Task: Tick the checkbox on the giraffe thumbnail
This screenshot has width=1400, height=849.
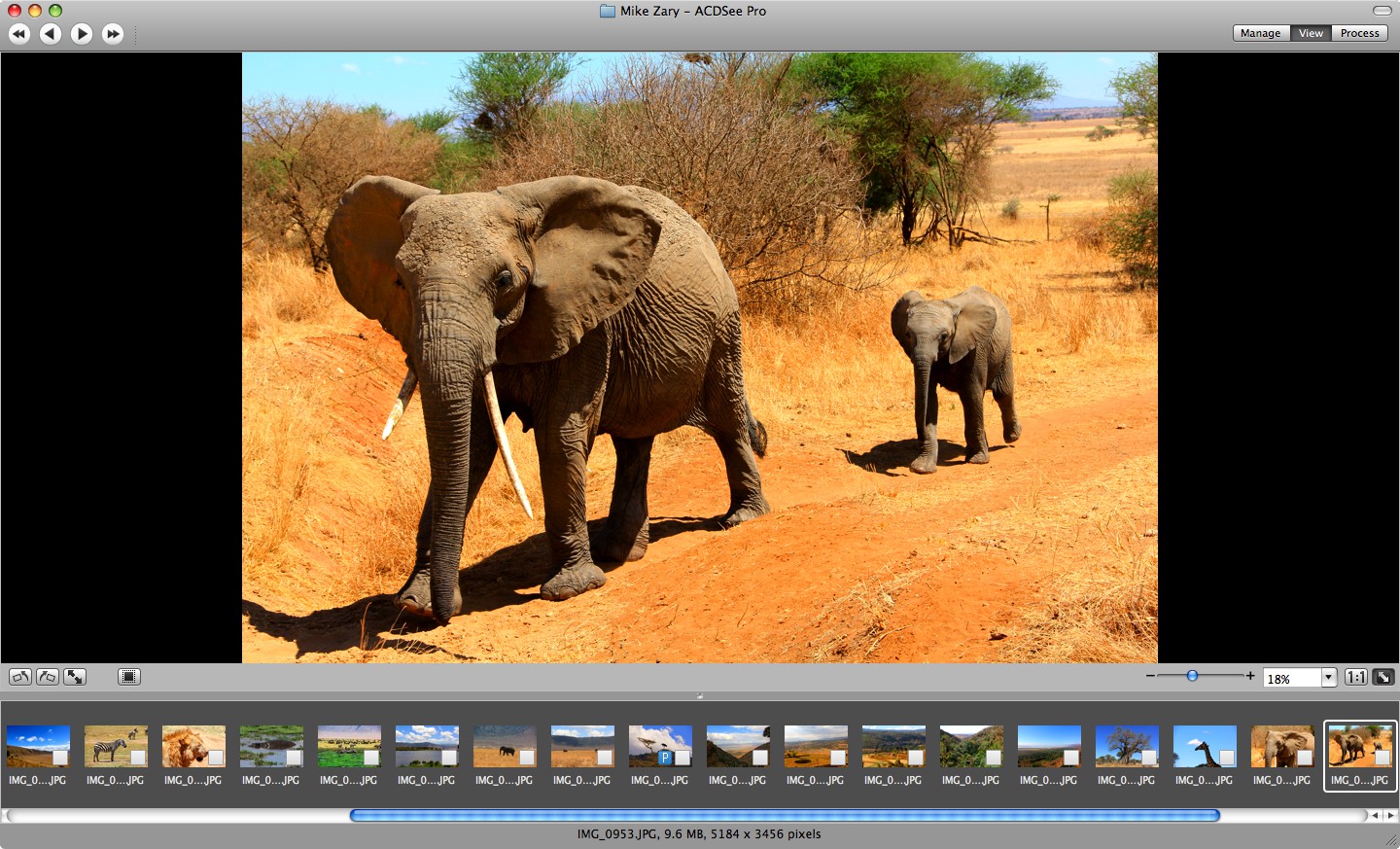Action: coord(1227,758)
